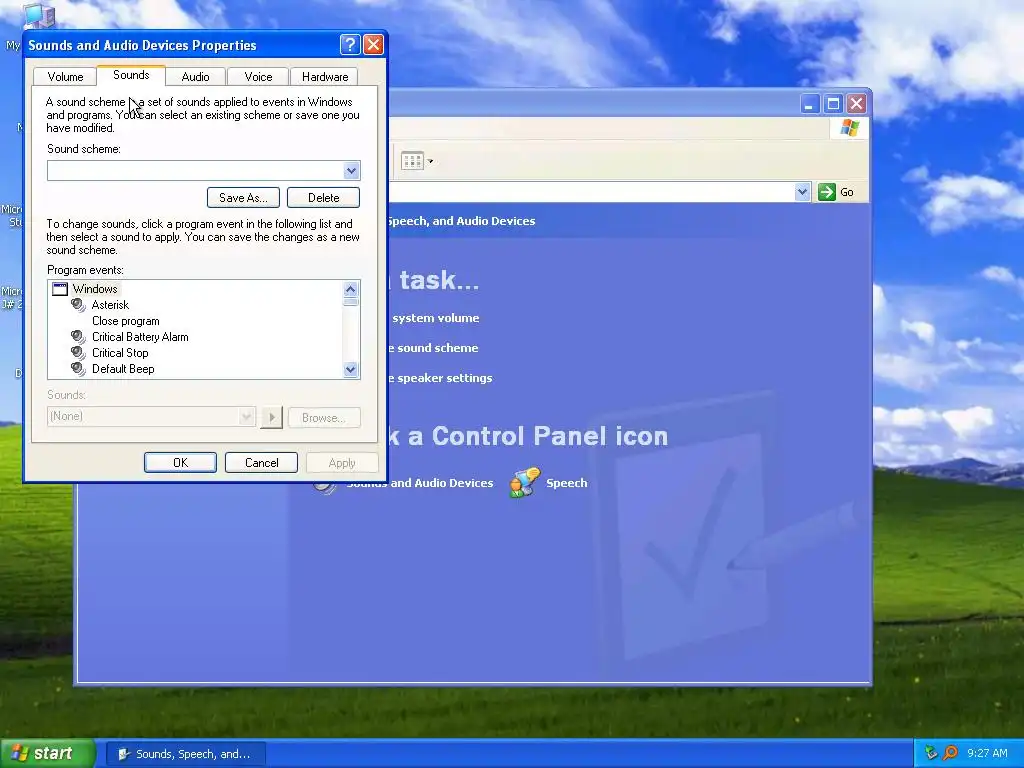
Task: Click the green Go arrow icon
Action: coord(827,192)
